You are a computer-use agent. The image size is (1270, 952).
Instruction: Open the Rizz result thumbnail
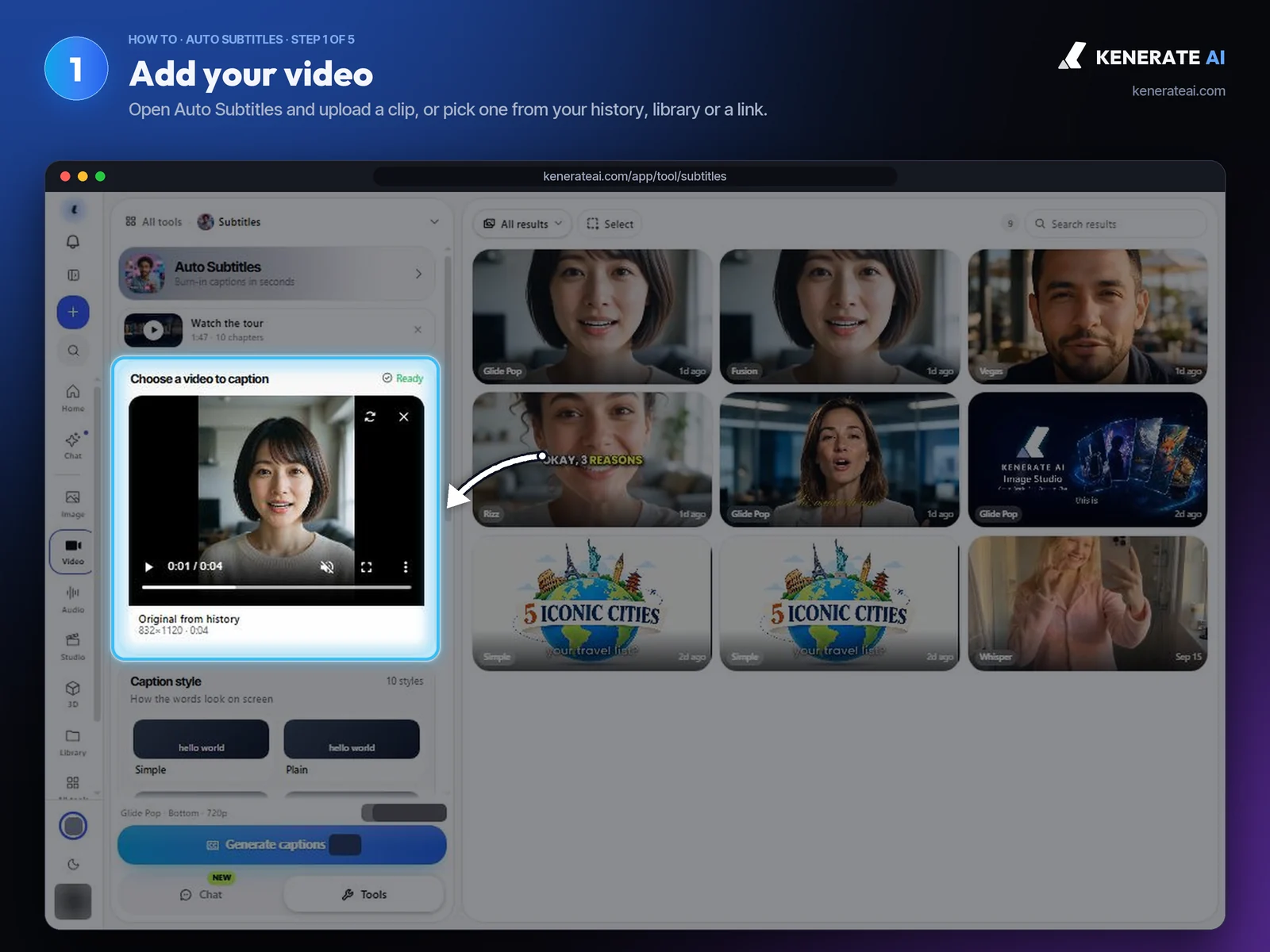592,460
